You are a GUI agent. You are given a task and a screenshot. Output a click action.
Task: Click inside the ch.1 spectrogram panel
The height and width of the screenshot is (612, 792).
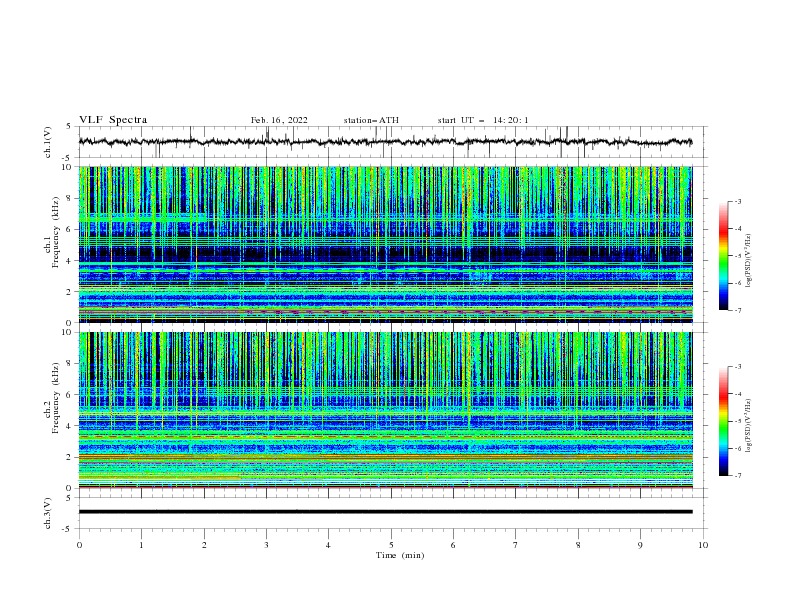(x=385, y=244)
